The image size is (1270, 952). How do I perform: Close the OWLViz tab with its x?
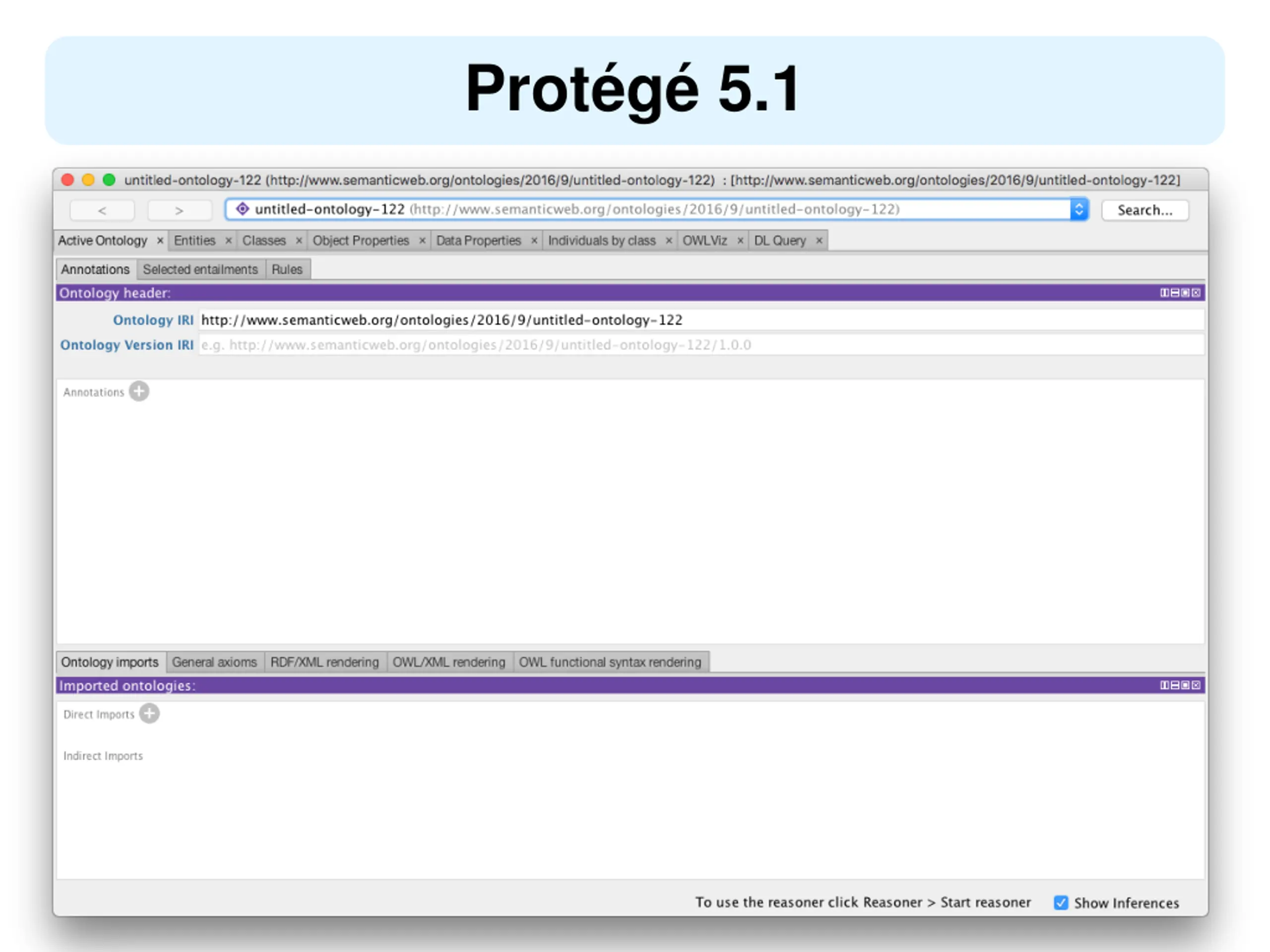coord(741,241)
